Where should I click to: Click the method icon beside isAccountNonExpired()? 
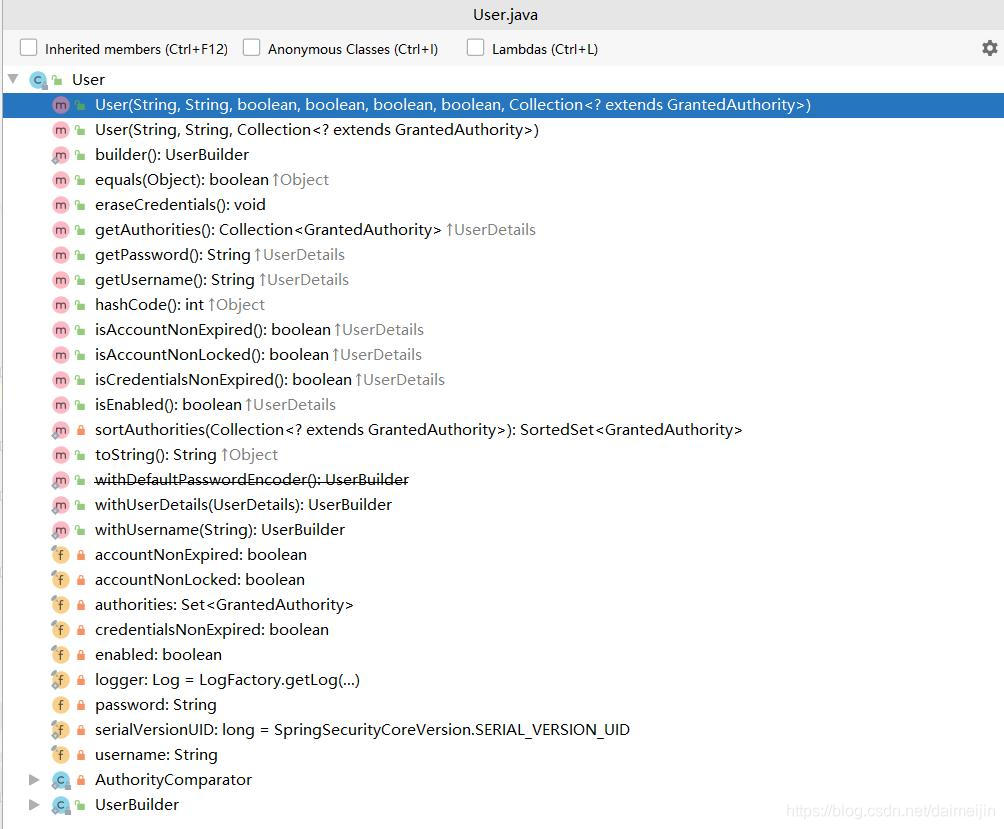point(60,330)
